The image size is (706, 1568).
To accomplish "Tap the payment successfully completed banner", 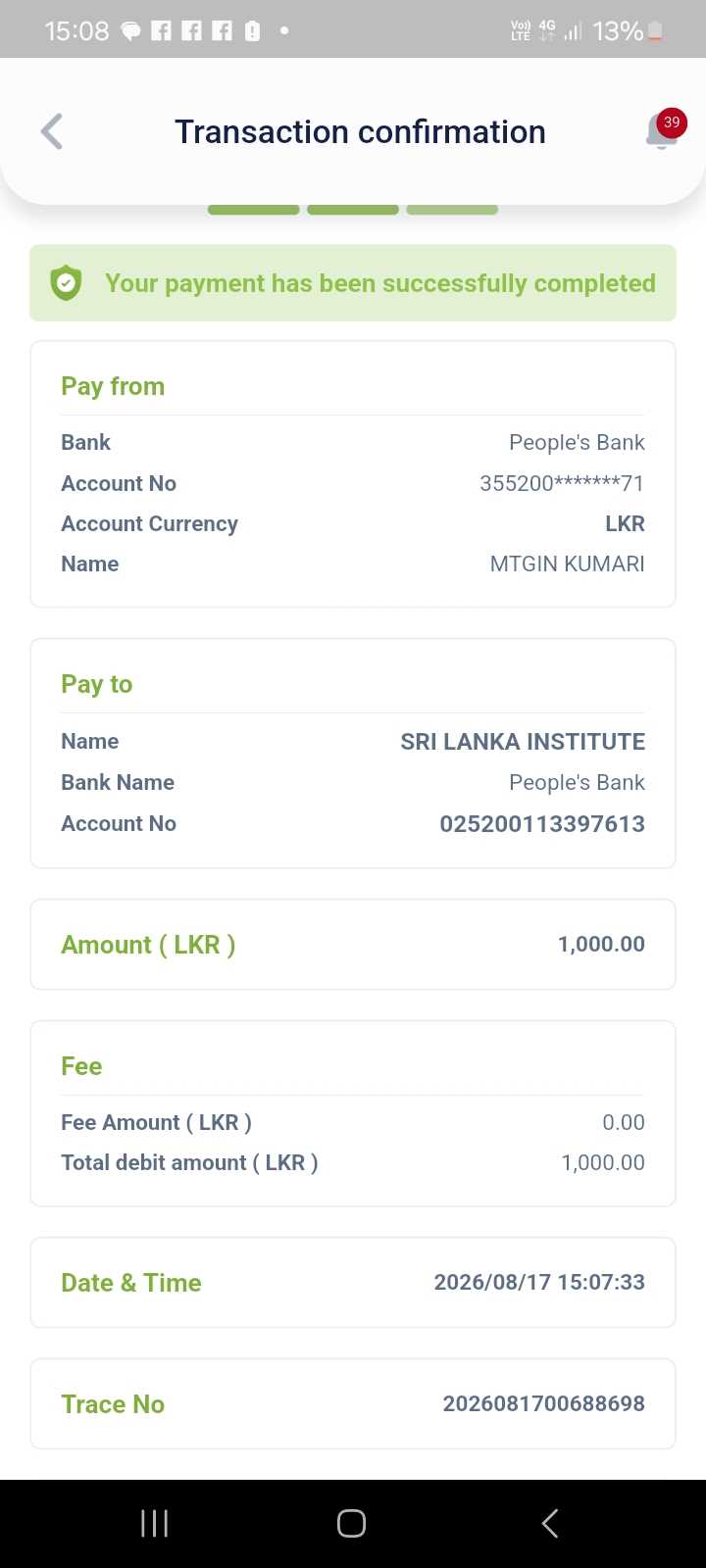I will tap(353, 283).
